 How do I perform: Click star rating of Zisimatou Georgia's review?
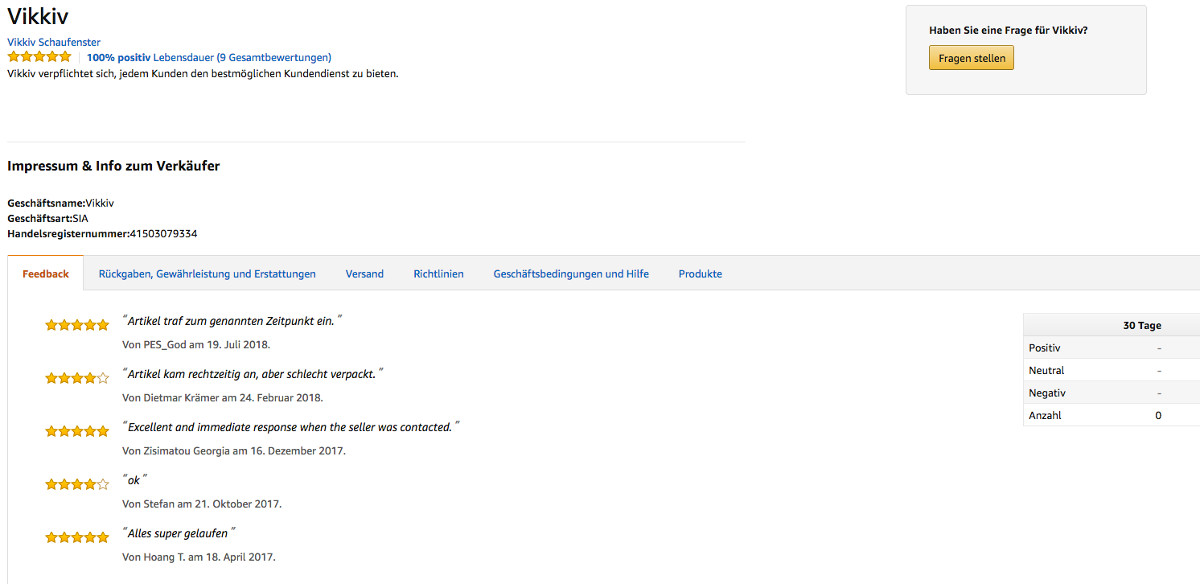coord(77,431)
